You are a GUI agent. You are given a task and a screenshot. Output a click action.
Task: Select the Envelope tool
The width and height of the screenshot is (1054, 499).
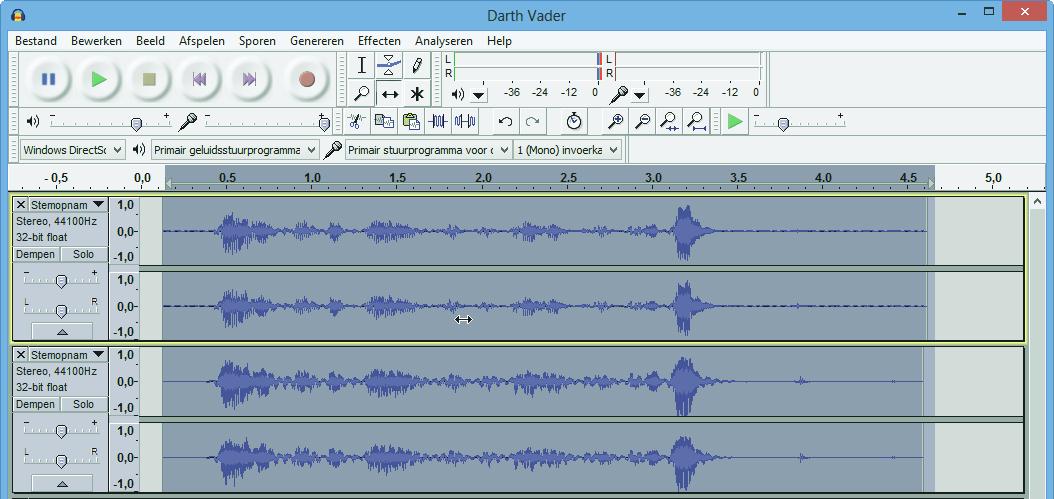[389, 65]
